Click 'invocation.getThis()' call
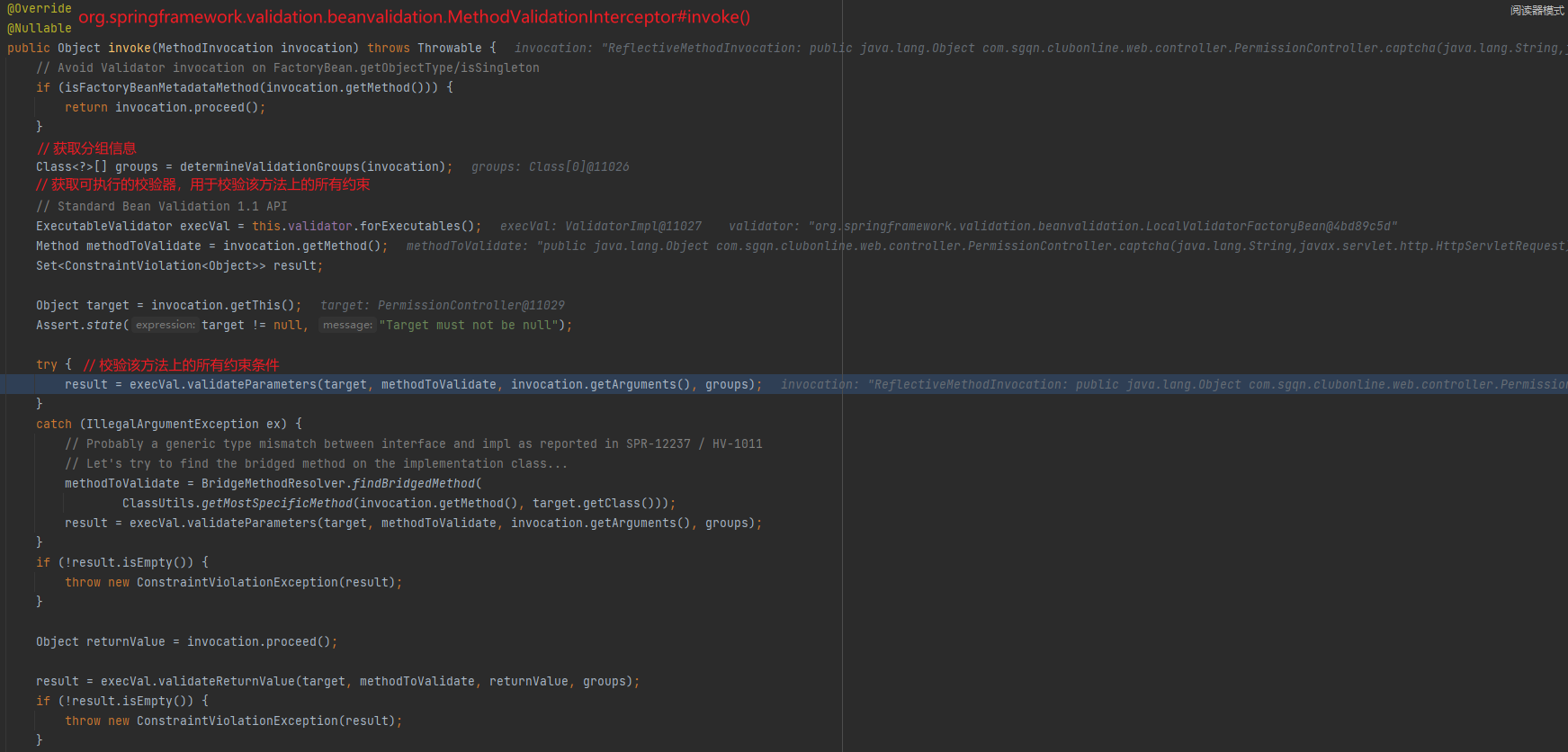Image resolution: width=1568 pixels, height=752 pixels. (x=223, y=305)
